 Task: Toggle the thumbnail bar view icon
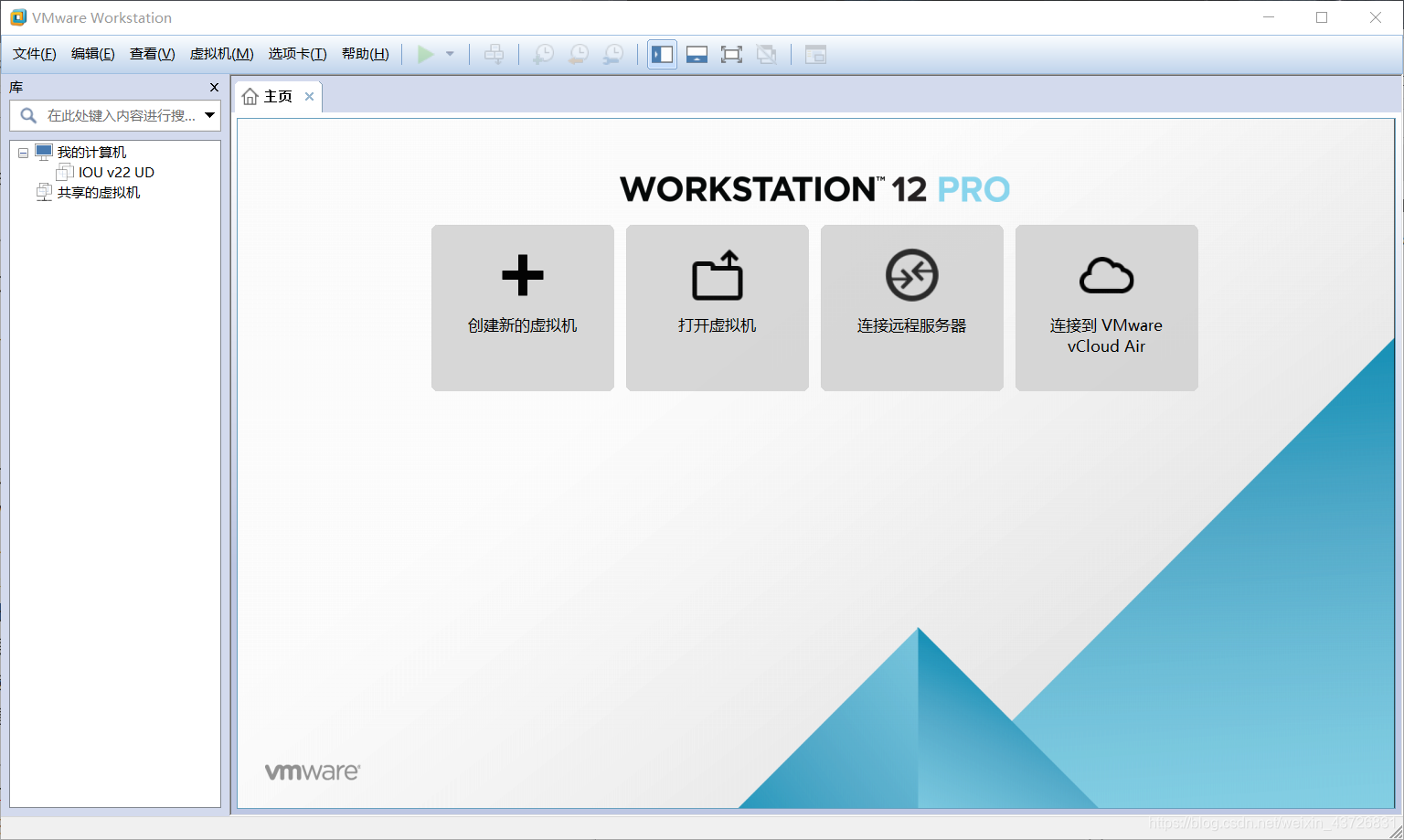[697, 54]
